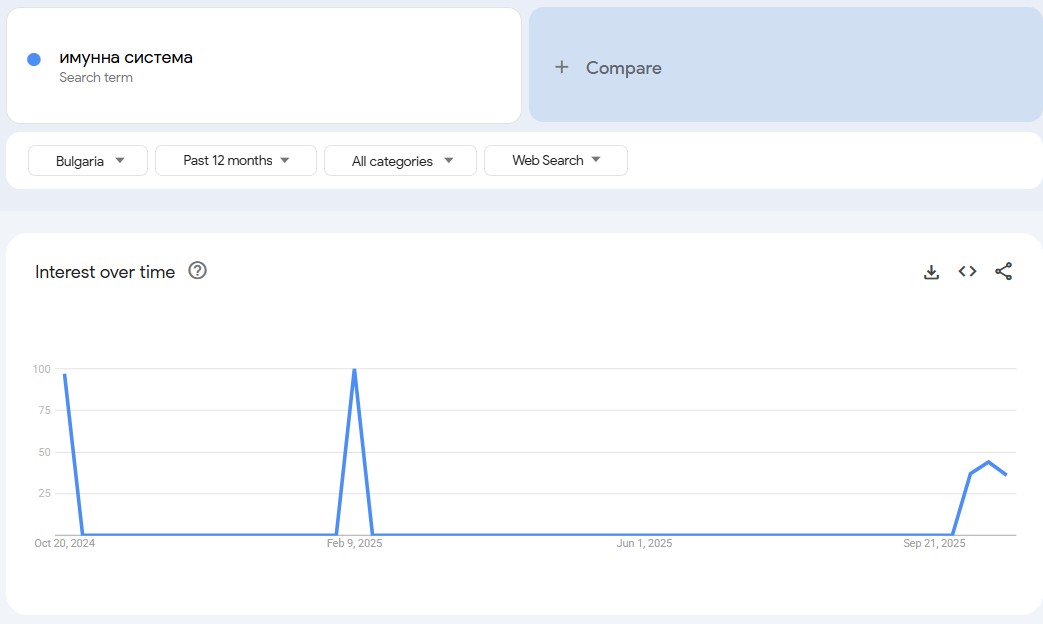1043x624 pixels.
Task: Open the All categories dropdown
Action: 400,161
